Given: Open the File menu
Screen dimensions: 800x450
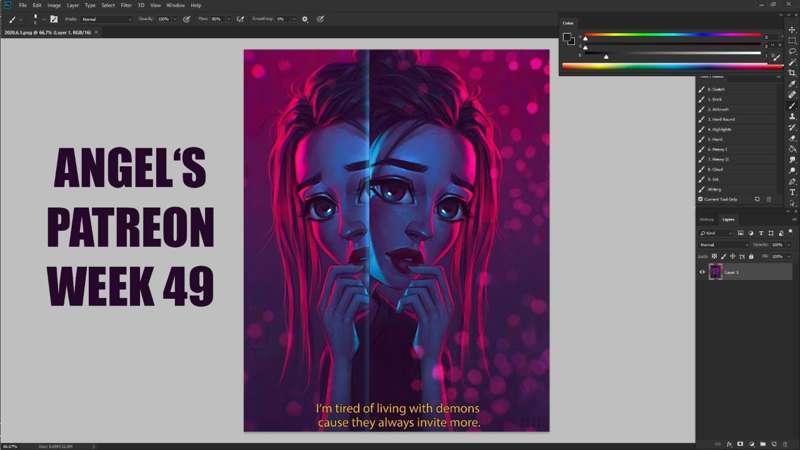Looking at the screenshot, I should pos(22,5).
